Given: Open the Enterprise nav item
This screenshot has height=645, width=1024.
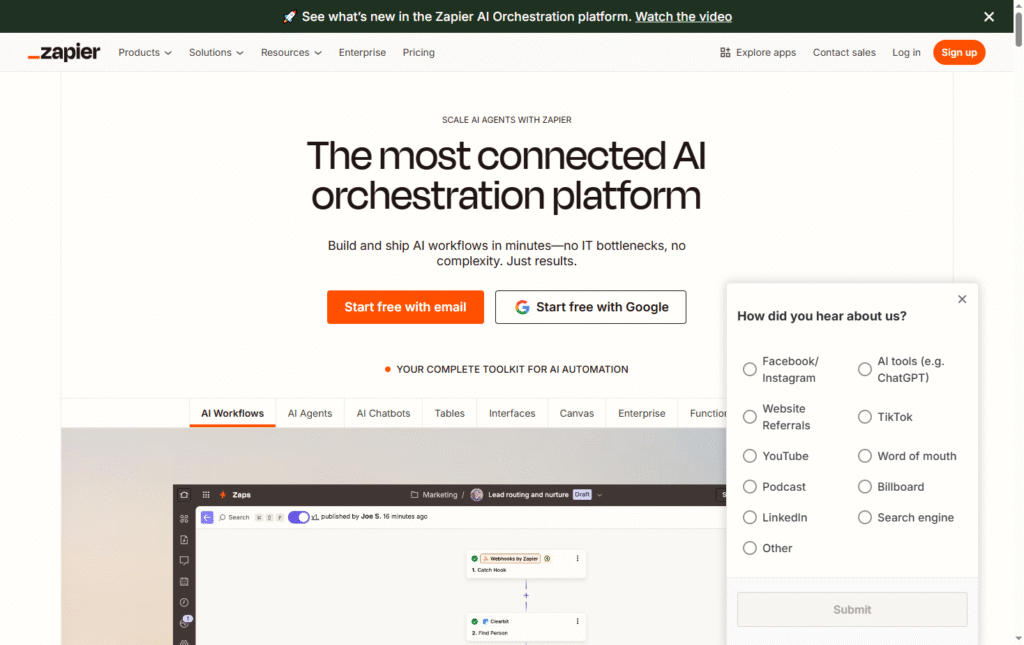Looking at the screenshot, I should coord(362,52).
